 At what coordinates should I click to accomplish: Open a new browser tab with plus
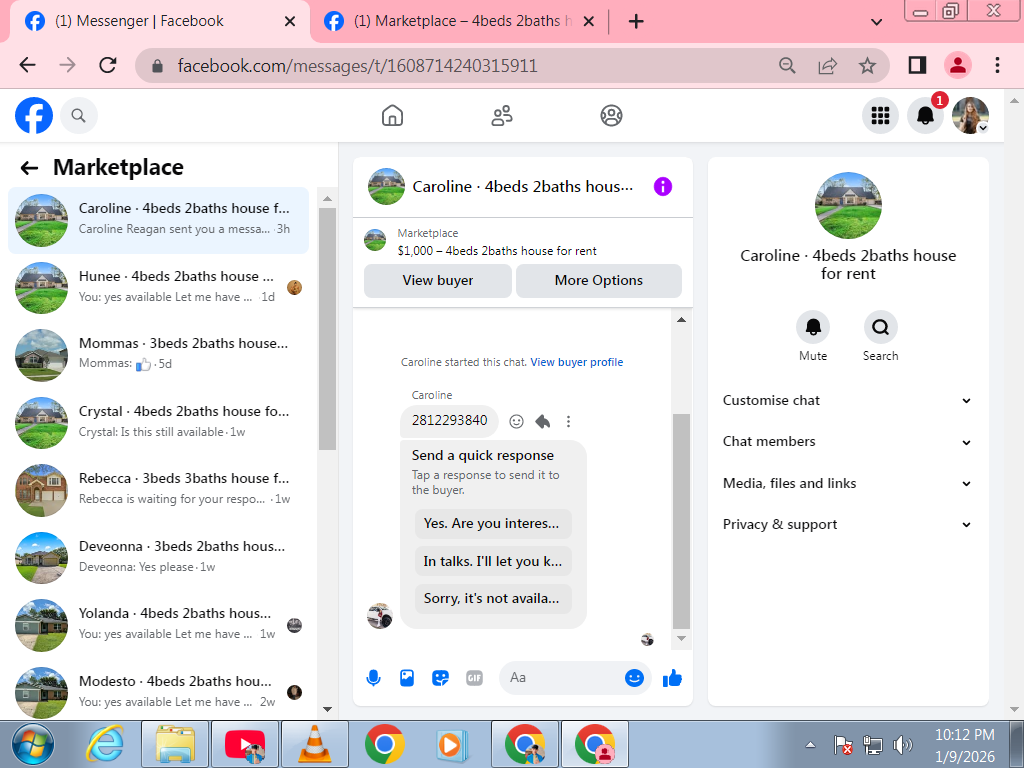636,22
